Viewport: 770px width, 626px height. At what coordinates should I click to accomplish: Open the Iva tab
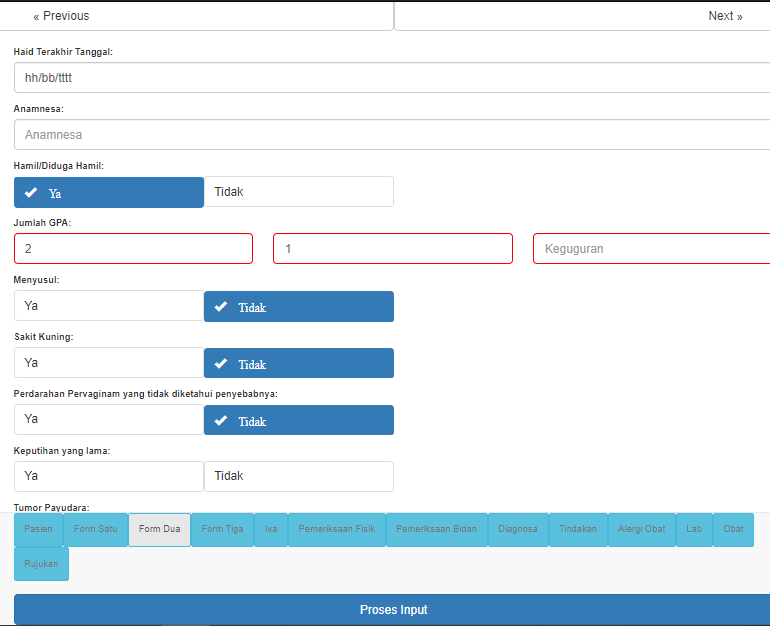pyautogui.click(x=271, y=529)
